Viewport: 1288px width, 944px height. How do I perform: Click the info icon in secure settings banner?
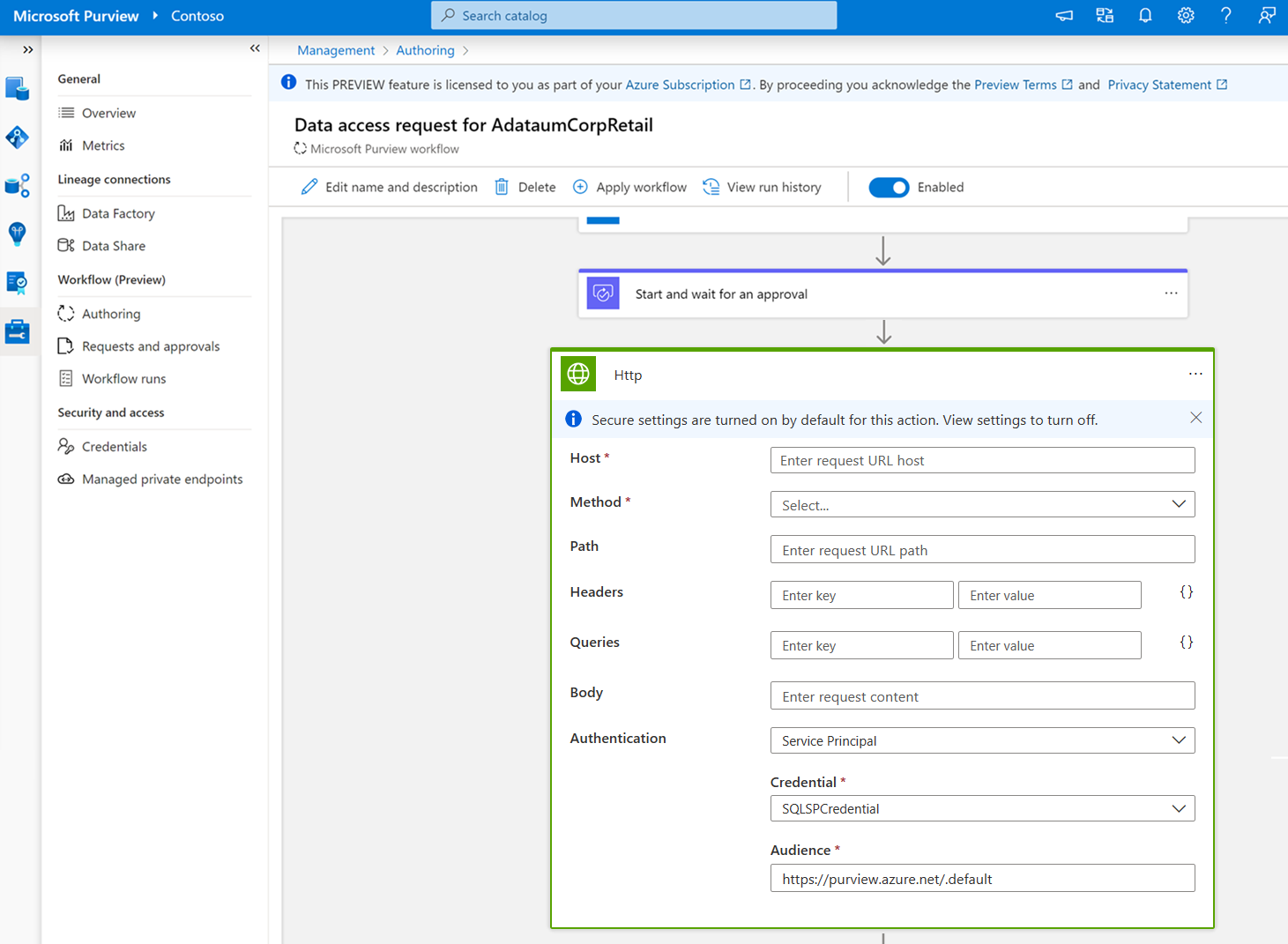(x=573, y=419)
